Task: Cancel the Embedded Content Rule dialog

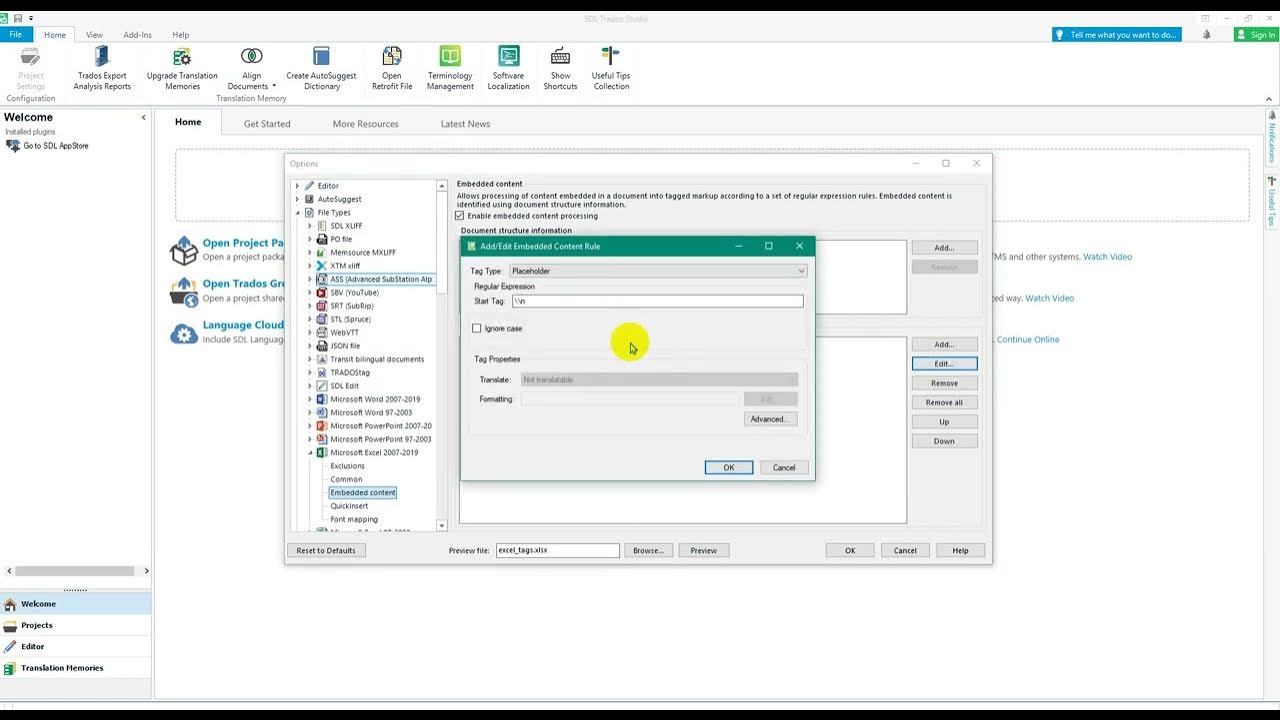Action: coord(784,467)
